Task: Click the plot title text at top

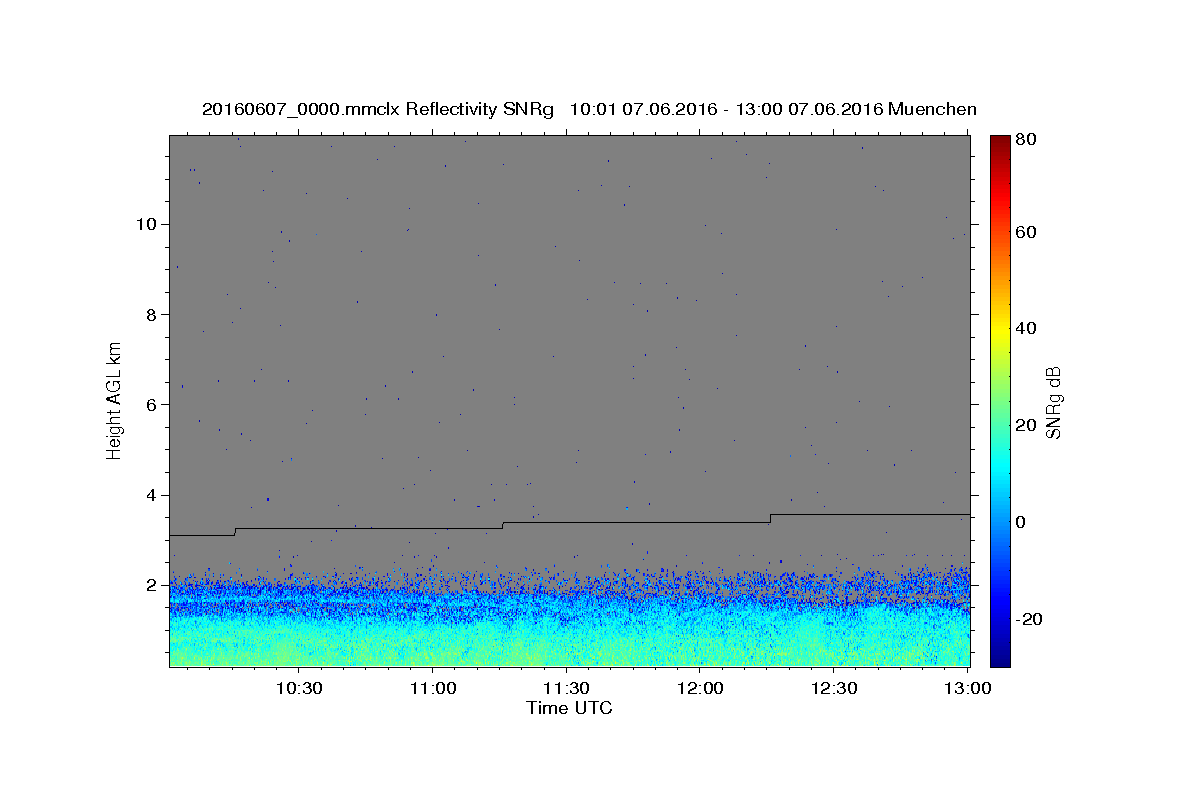Action: [589, 109]
